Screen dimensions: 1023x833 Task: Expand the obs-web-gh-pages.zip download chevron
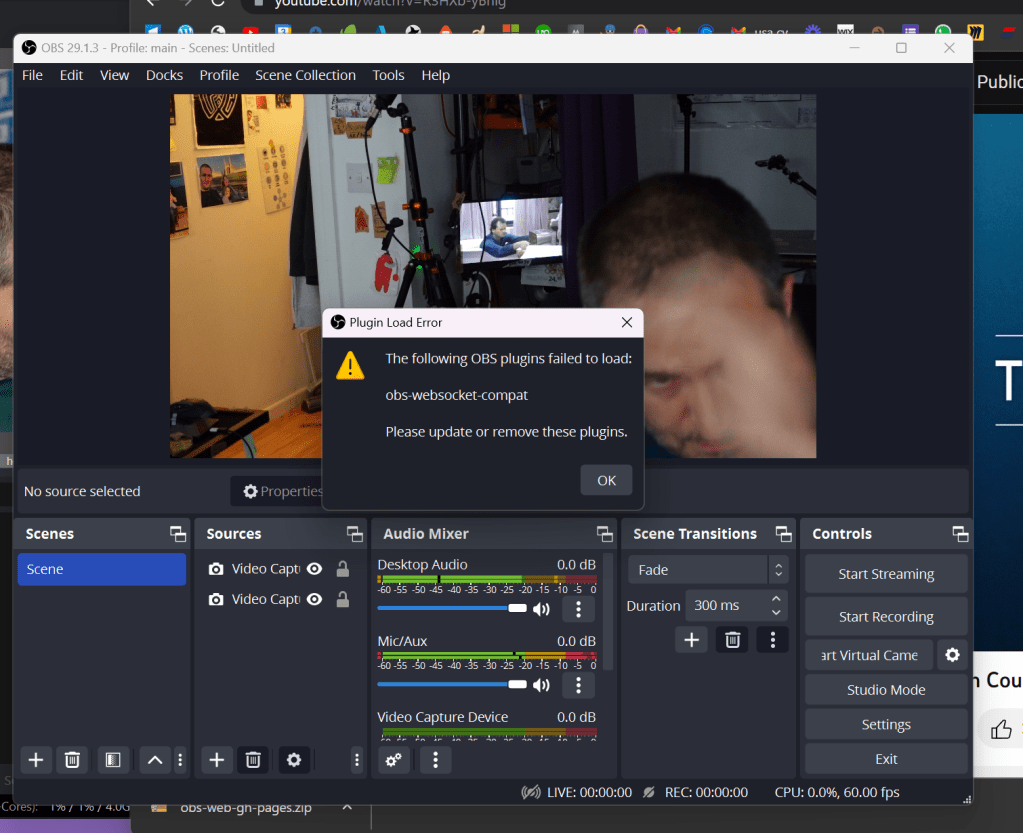(347, 808)
